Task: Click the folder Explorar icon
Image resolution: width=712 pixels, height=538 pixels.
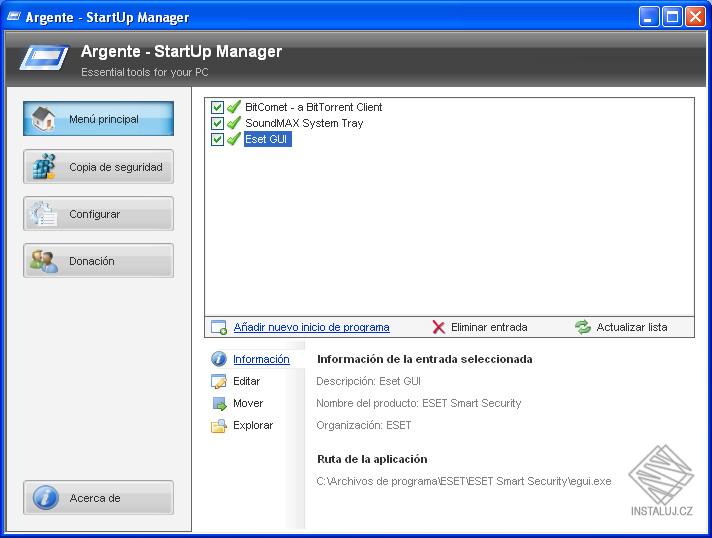Action: pyautogui.click(x=218, y=425)
